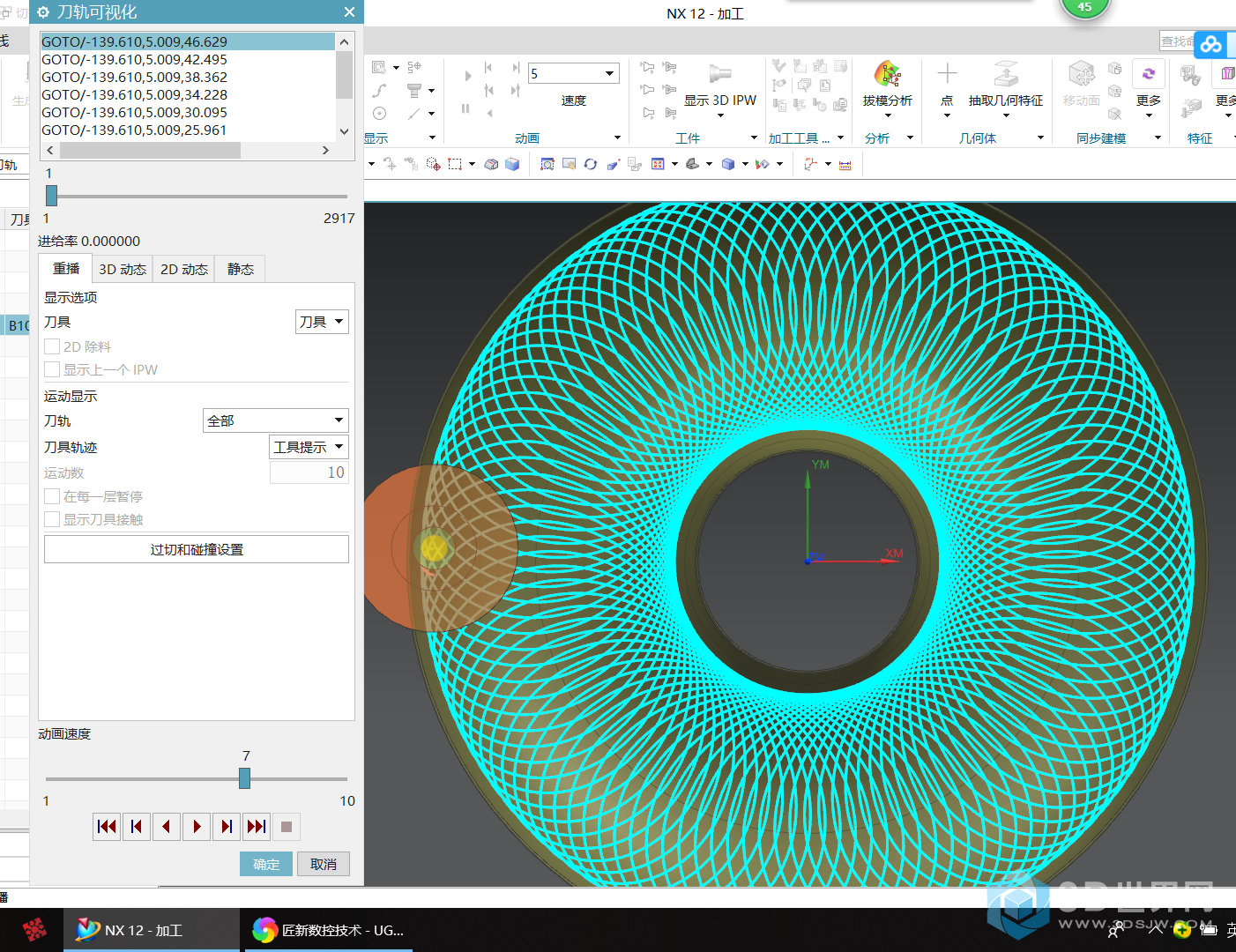Open the 刀具轨迹 工具提示 dropdown
This screenshot has height=952, width=1236.
pos(309,447)
